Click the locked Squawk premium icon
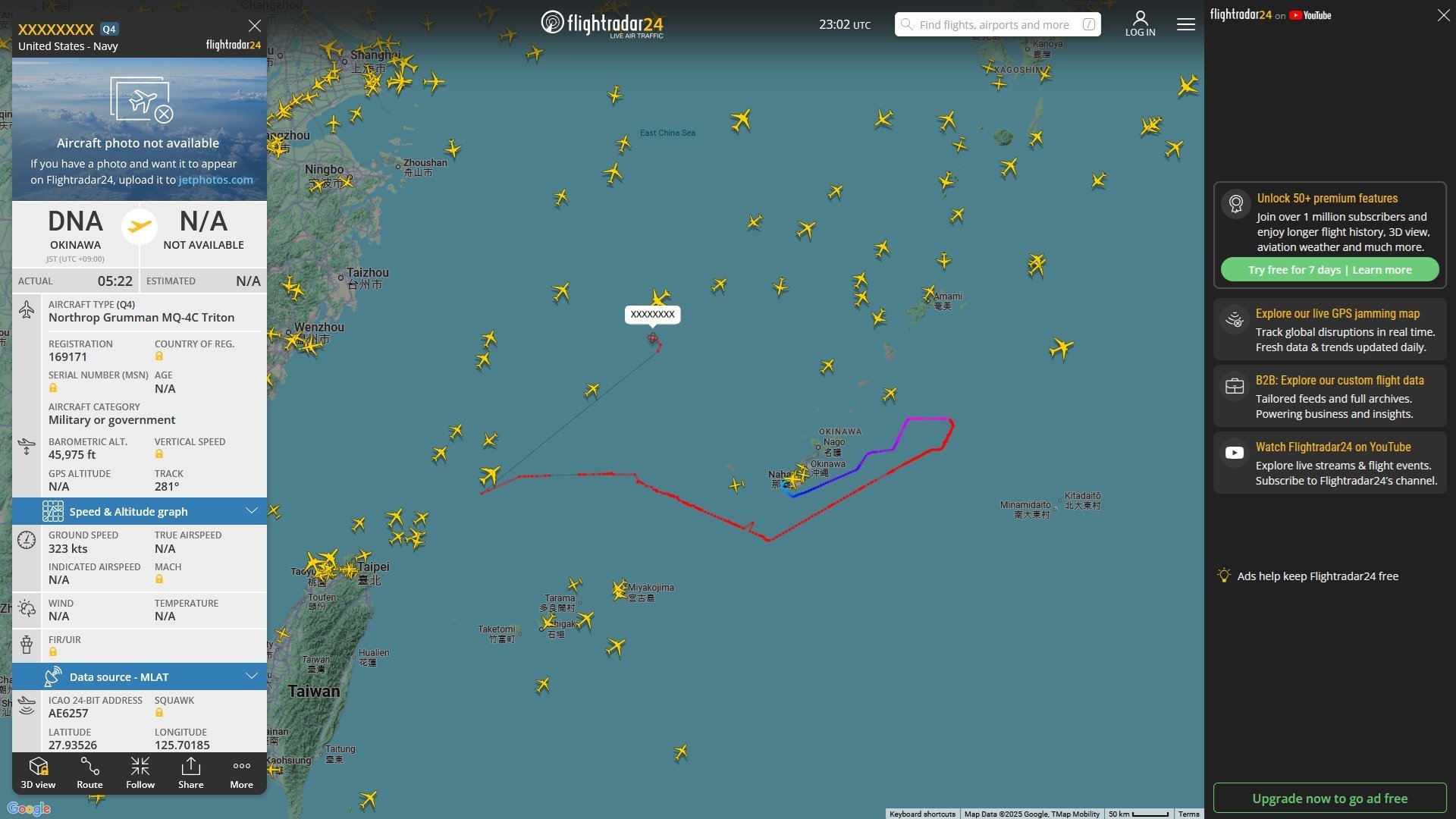 tap(159, 713)
